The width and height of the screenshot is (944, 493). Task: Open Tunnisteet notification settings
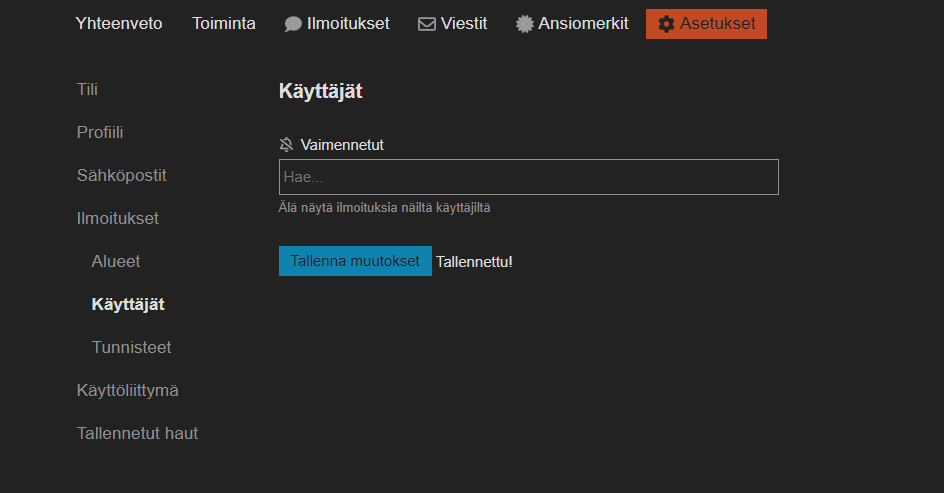131,347
